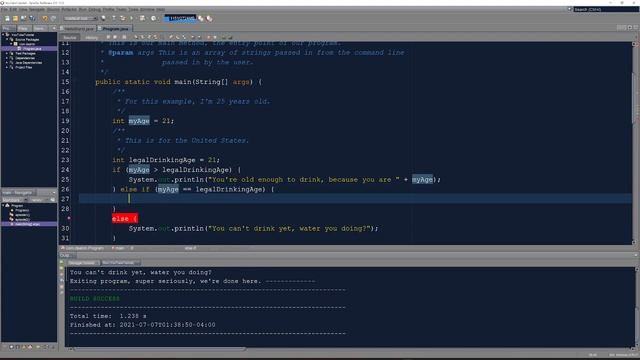The image size is (640, 360).
Task: Click the Last Edit icon in the editor toolbar
Action: click(x=108, y=37)
